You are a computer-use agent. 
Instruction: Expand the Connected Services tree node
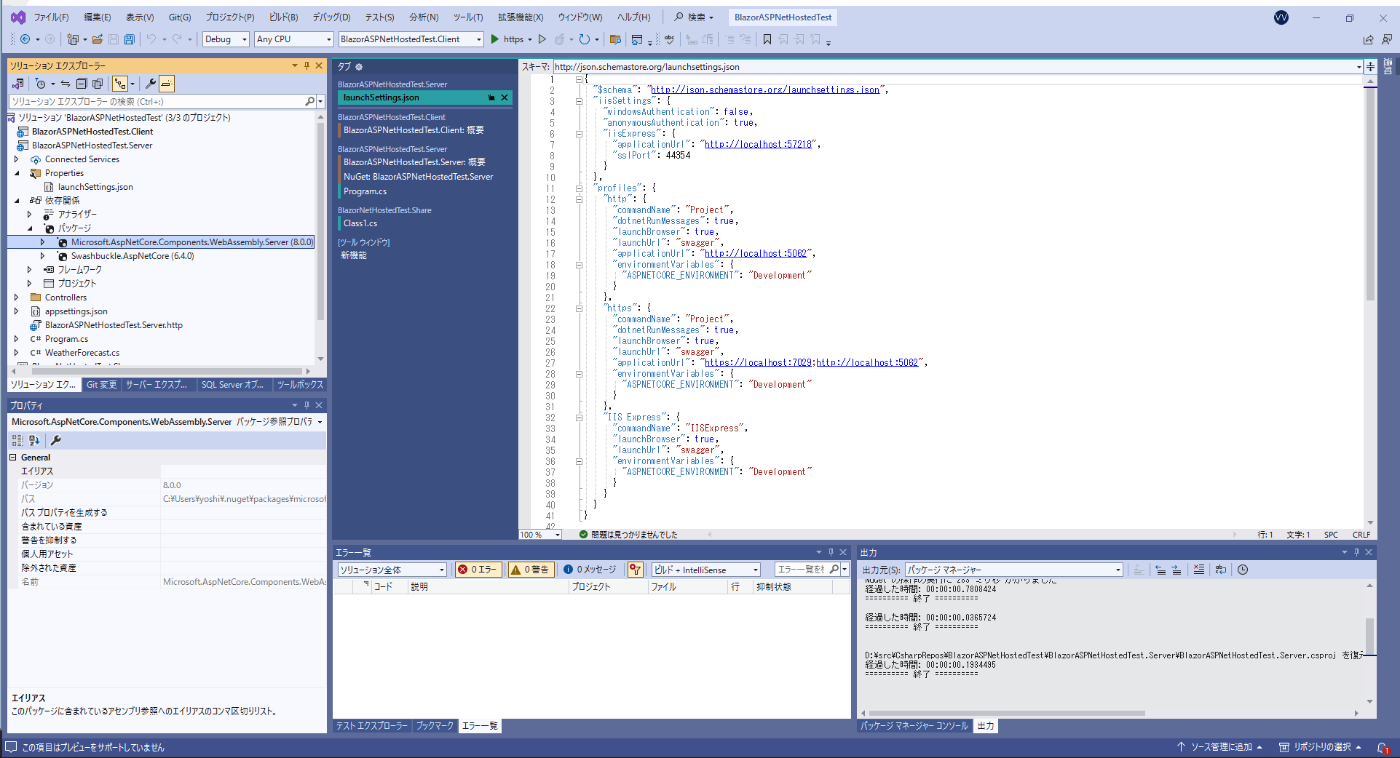(16, 159)
